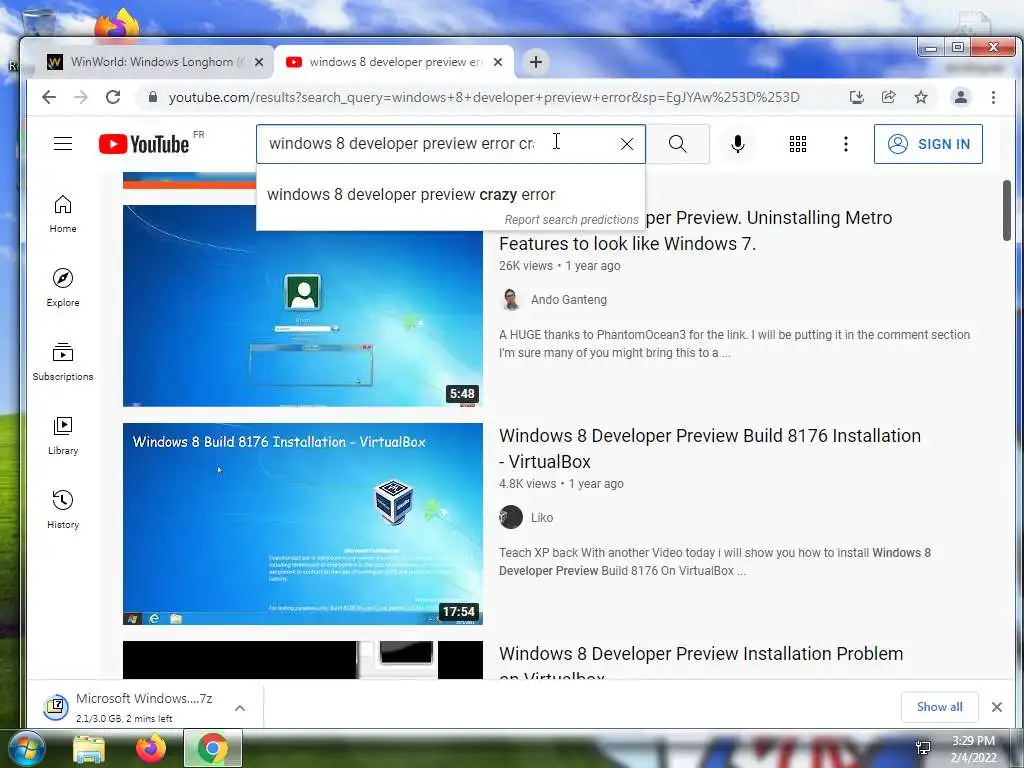This screenshot has height=768, width=1024.
Task: Select the YouTube windows 8 developer preview tab
Action: 394,62
